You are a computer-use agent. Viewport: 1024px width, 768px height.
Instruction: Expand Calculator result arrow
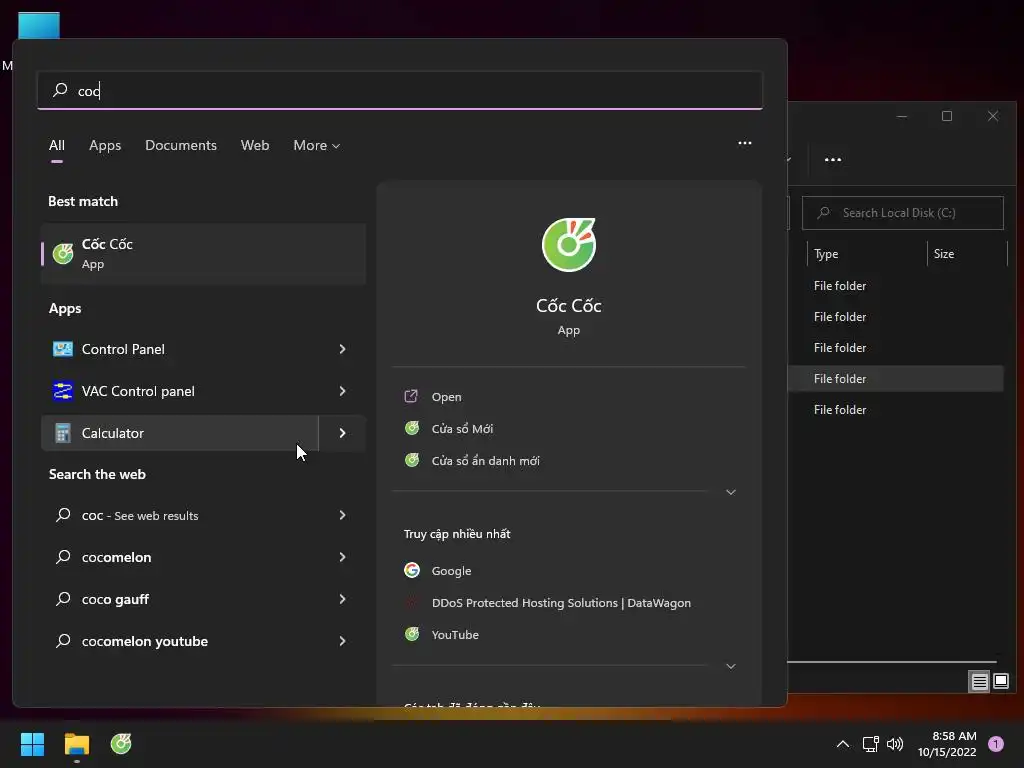[x=342, y=433]
